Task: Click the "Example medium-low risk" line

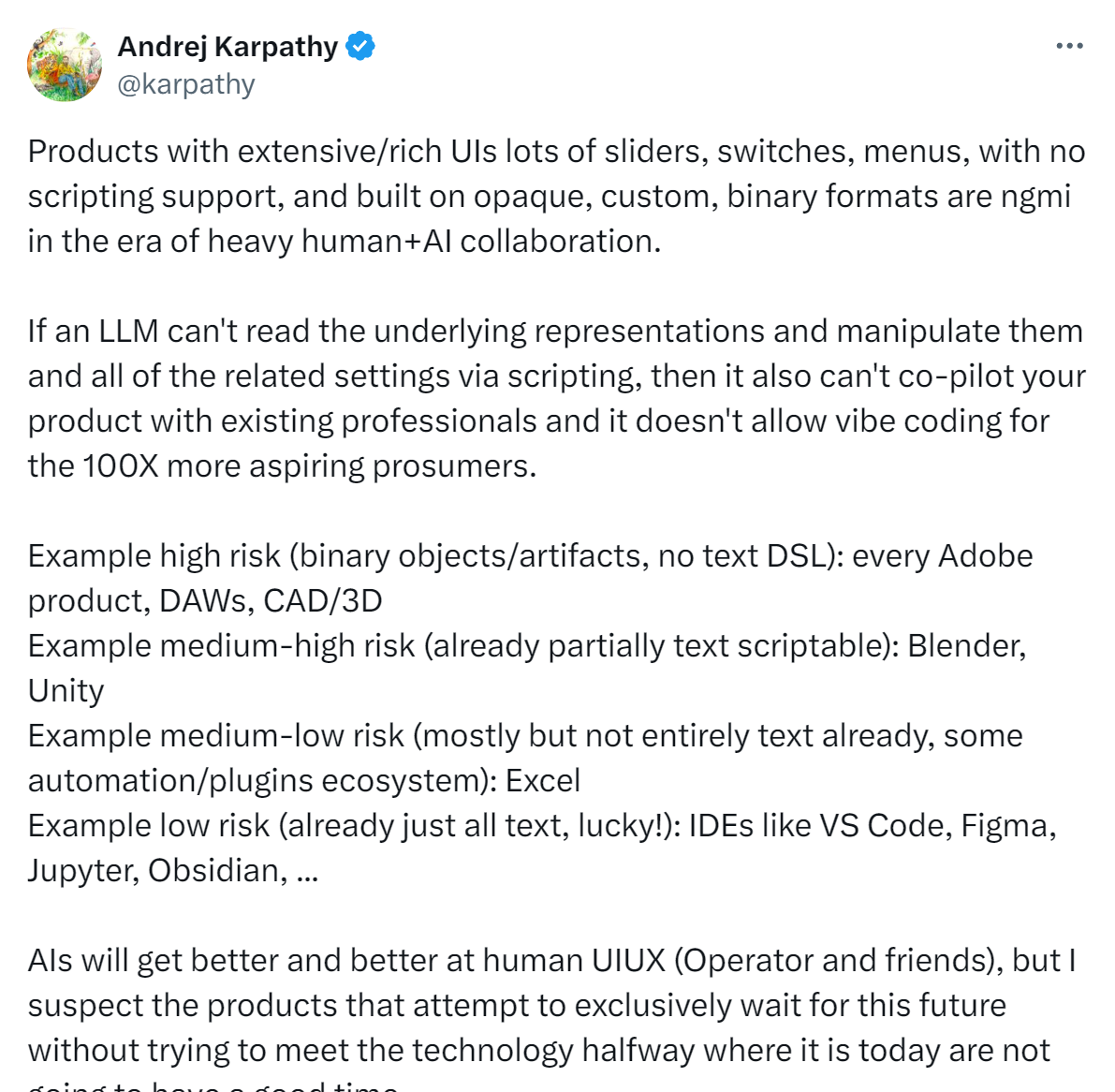Action: pyautogui.click(x=525, y=758)
